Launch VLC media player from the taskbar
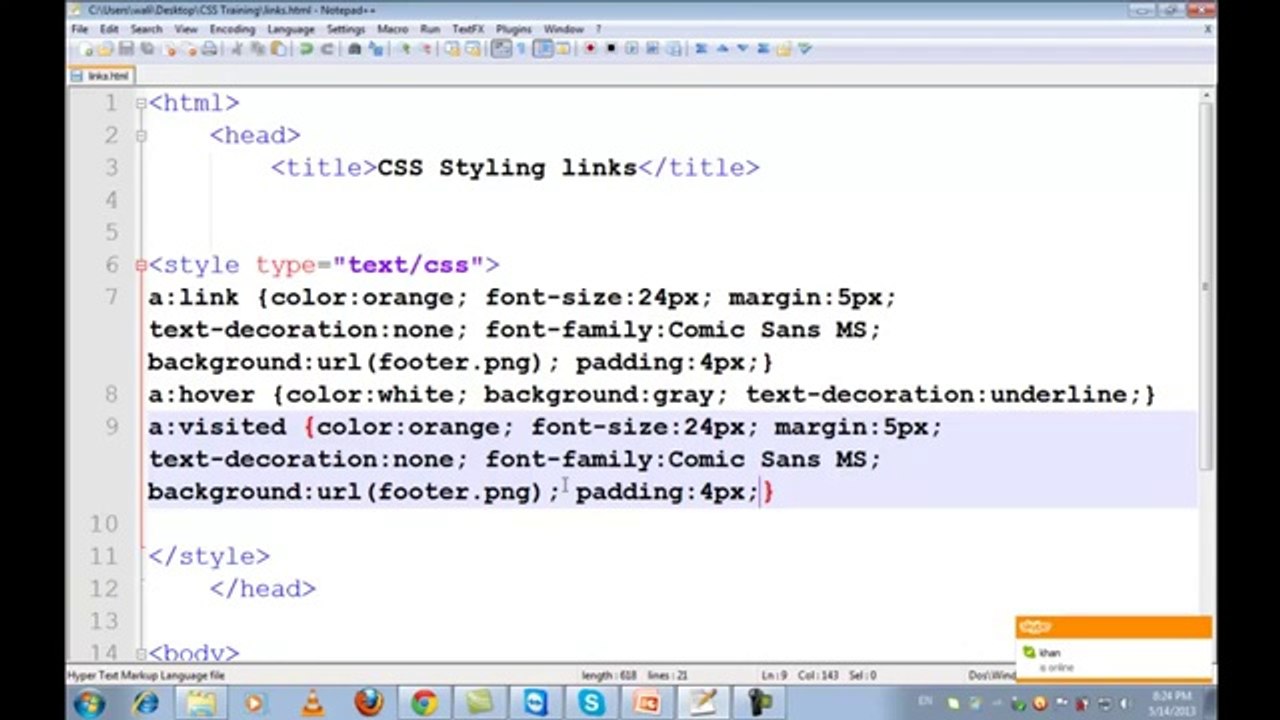This screenshot has width=1280, height=720. (313, 702)
